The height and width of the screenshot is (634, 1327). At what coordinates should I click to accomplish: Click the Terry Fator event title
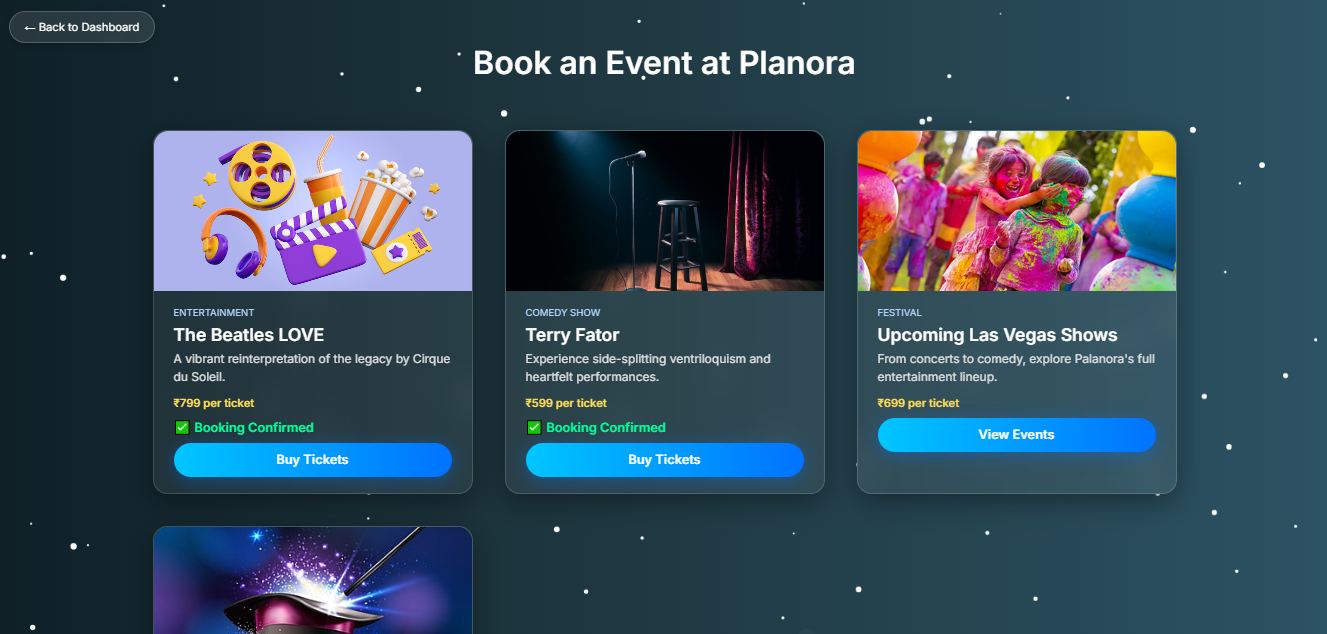pos(572,335)
